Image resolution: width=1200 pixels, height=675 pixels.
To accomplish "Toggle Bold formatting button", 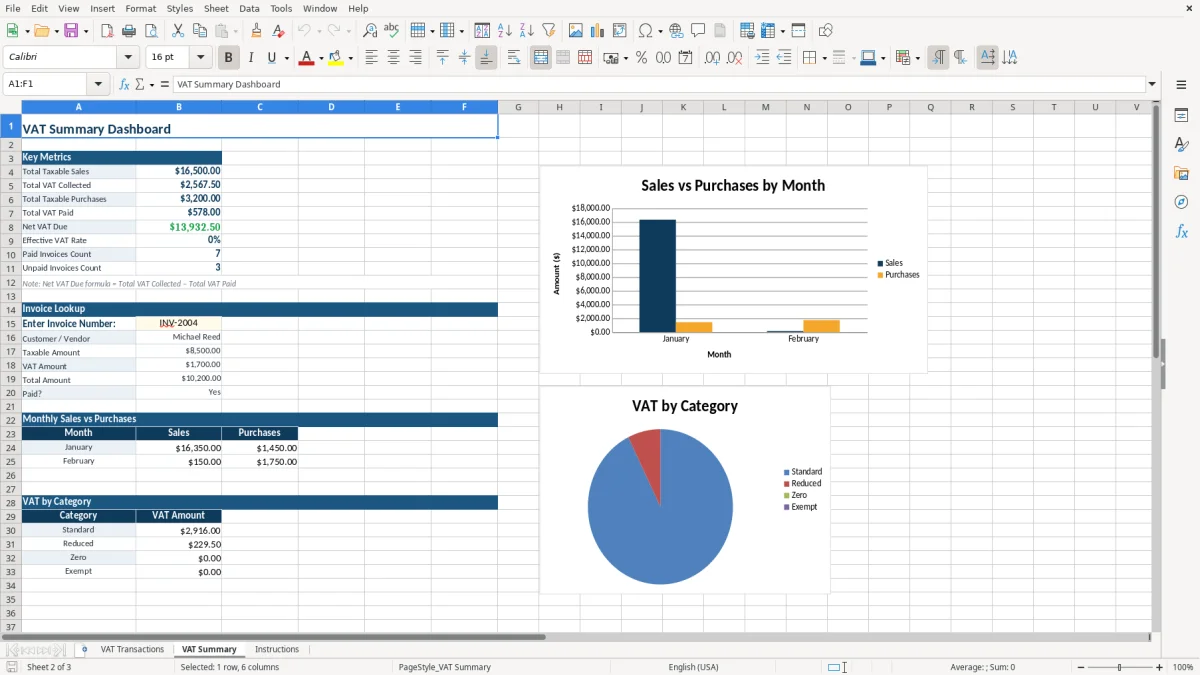I will [x=228, y=58].
